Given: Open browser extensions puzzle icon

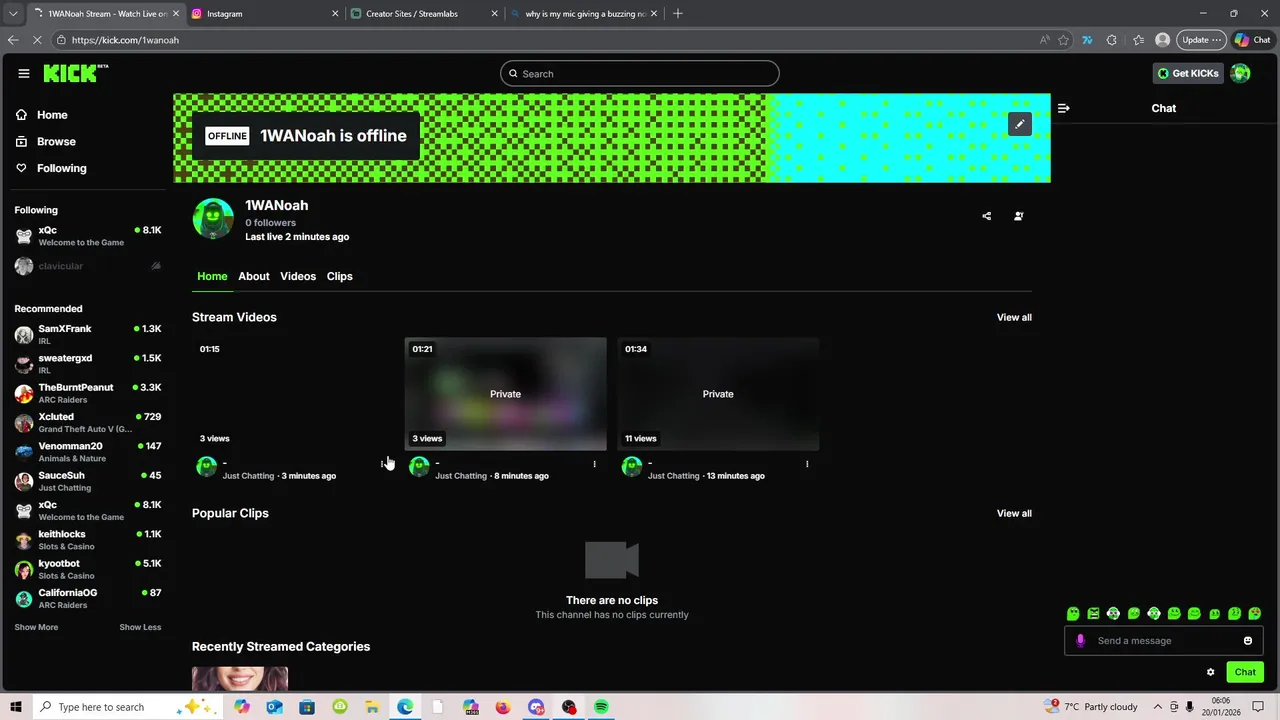Looking at the screenshot, I should click(x=1112, y=40).
